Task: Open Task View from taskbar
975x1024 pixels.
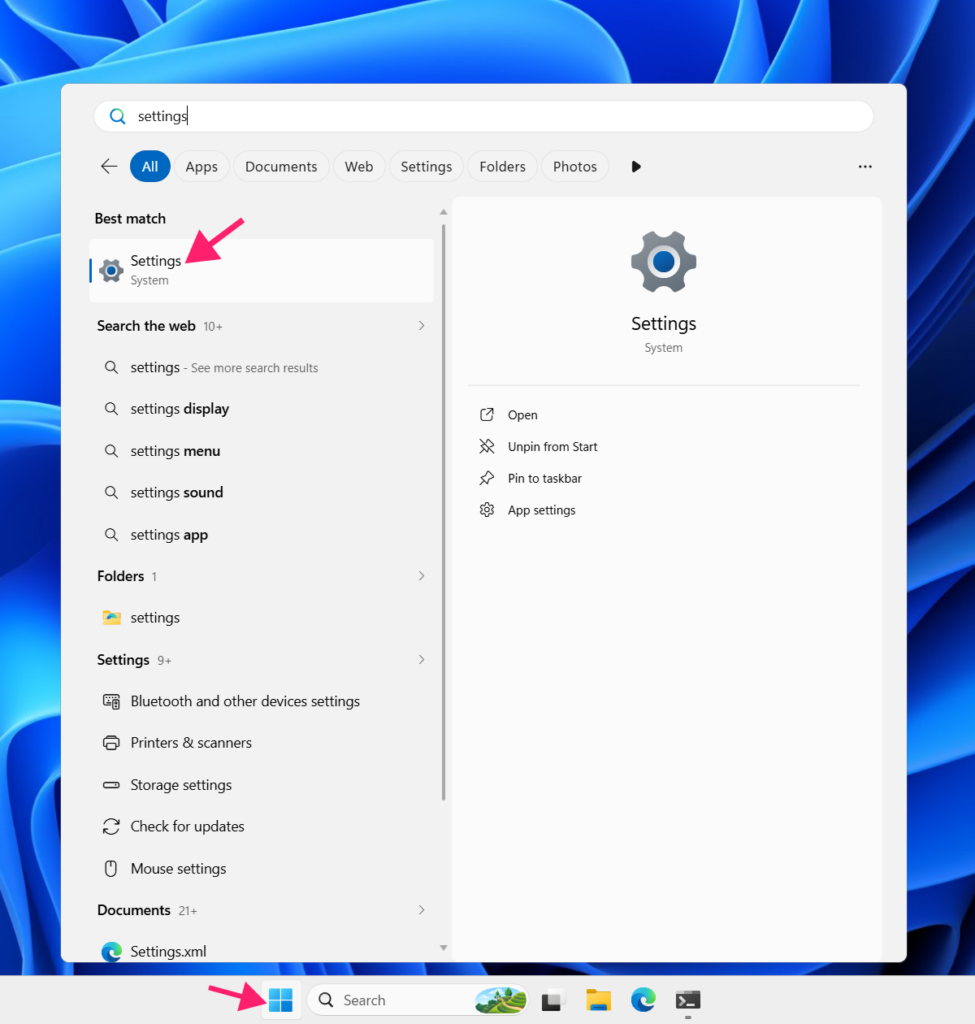Action: [552, 1000]
